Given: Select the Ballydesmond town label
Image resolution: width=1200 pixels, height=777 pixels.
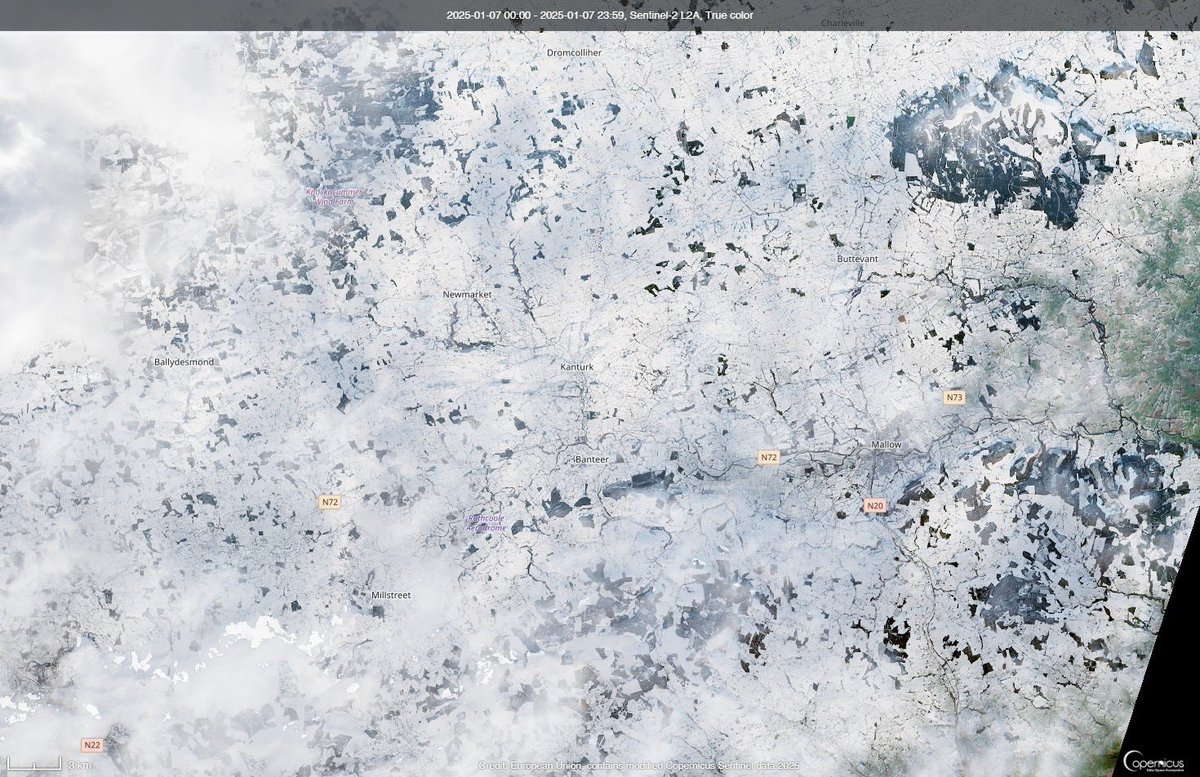Looking at the screenshot, I should [184, 361].
